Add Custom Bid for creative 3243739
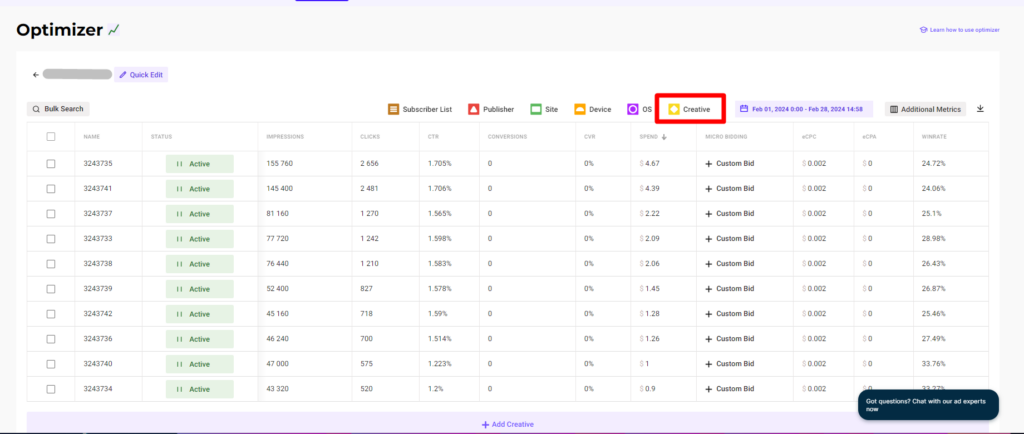The height and width of the screenshot is (434, 1024). pyautogui.click(x=729, y=289)
